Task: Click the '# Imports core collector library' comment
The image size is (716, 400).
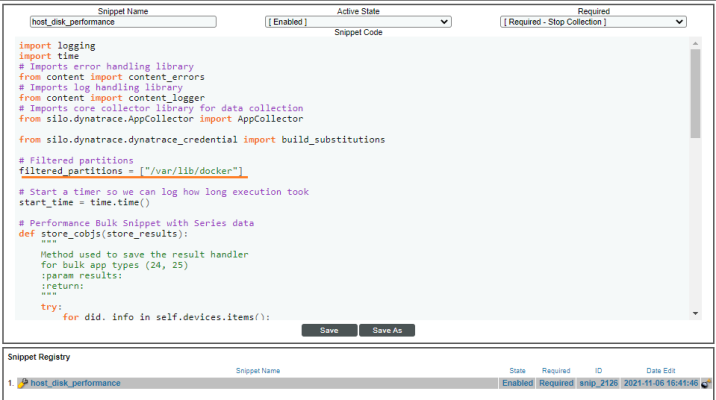Action: (x=161, y=108)
